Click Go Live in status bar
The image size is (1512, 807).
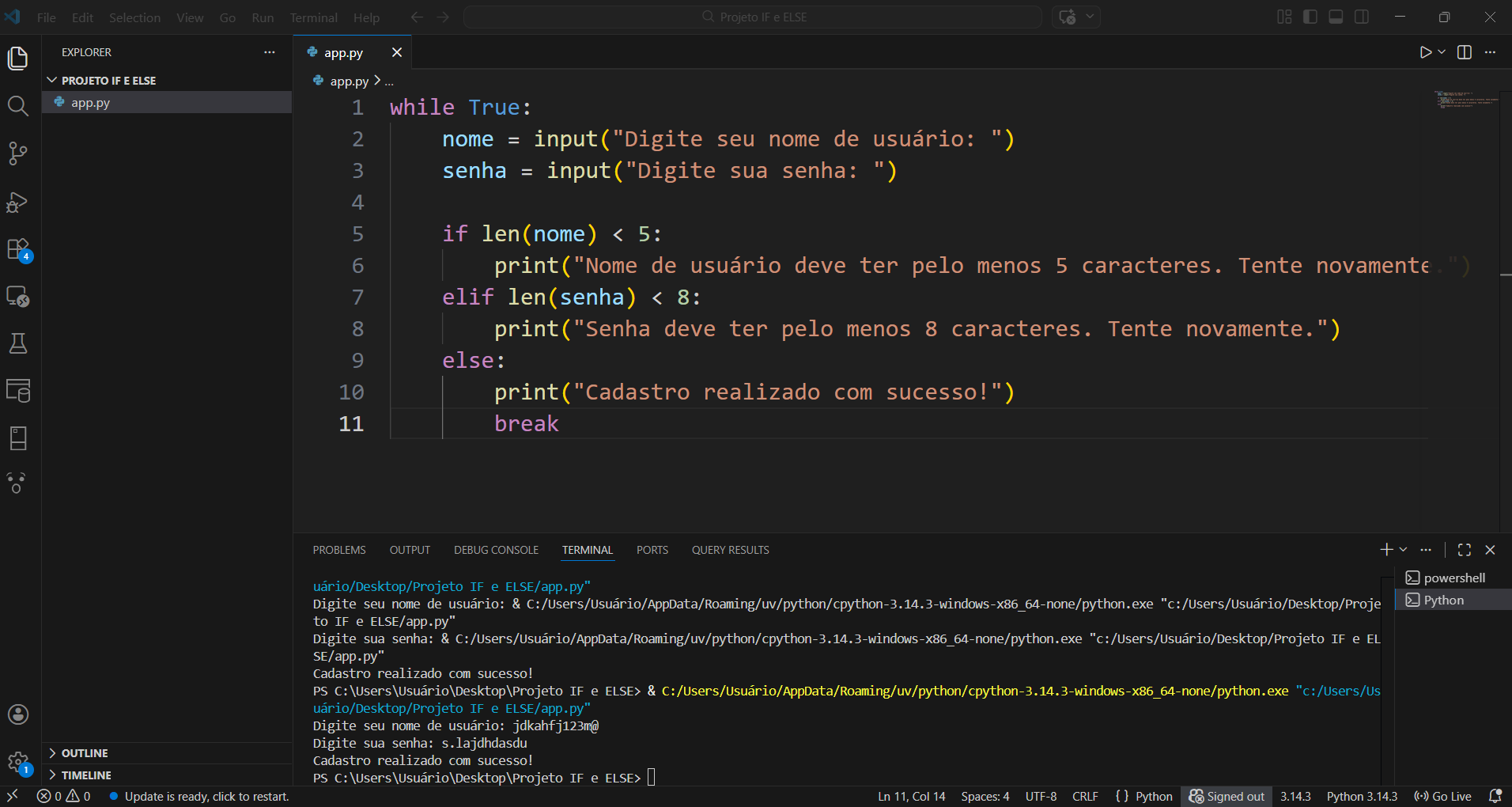point(1443,797)
